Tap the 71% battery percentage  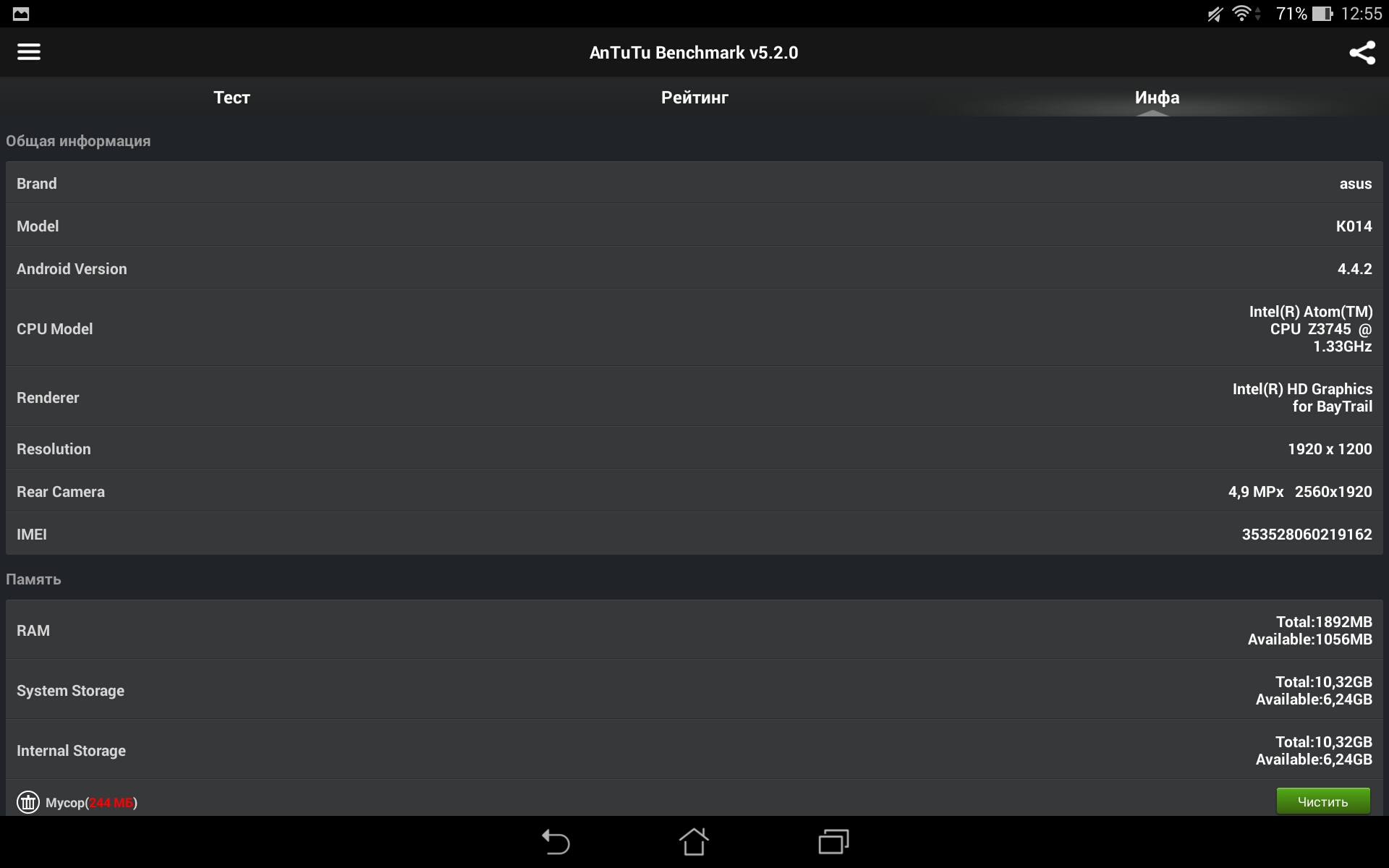1291,14
